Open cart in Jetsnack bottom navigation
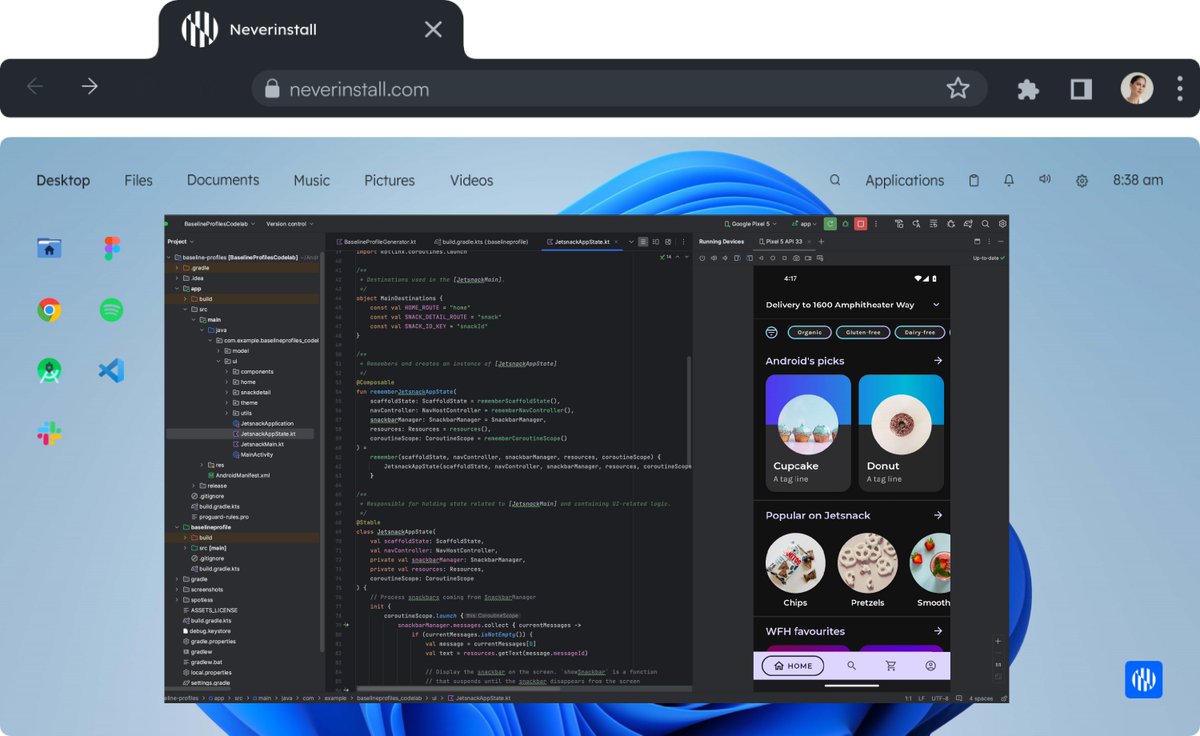Image resolution: width=1200 pixels, height=736 pixels. pos(891,665)
